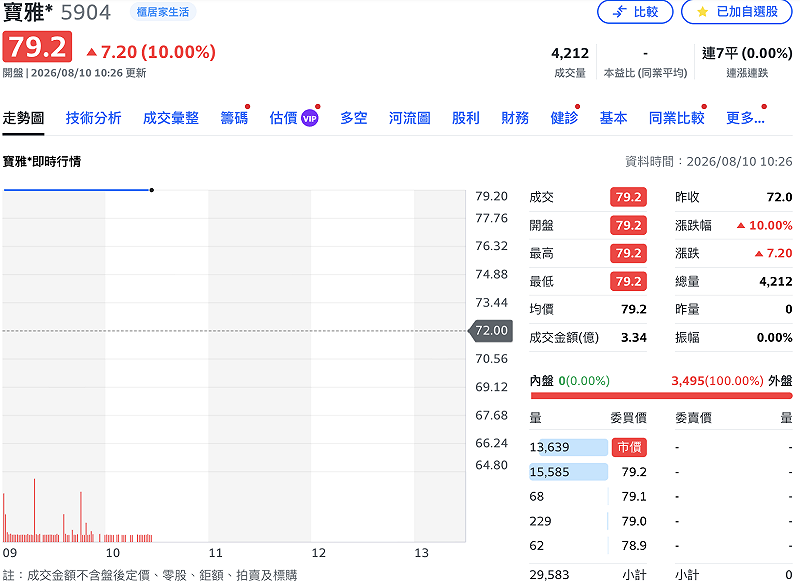
Task: Click the 資料時間 timestamp text
Action: pyautogui.click(x=709, y=162)
